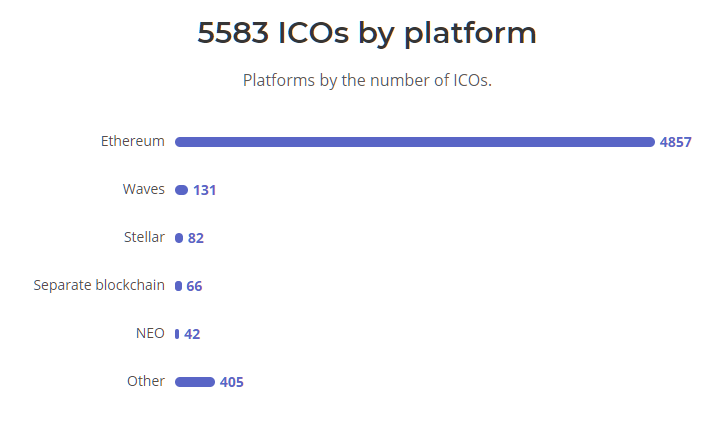Select the Other platform label
This screenshot has width=722, height=430.
pyautogui.click(x=146, y=381)
